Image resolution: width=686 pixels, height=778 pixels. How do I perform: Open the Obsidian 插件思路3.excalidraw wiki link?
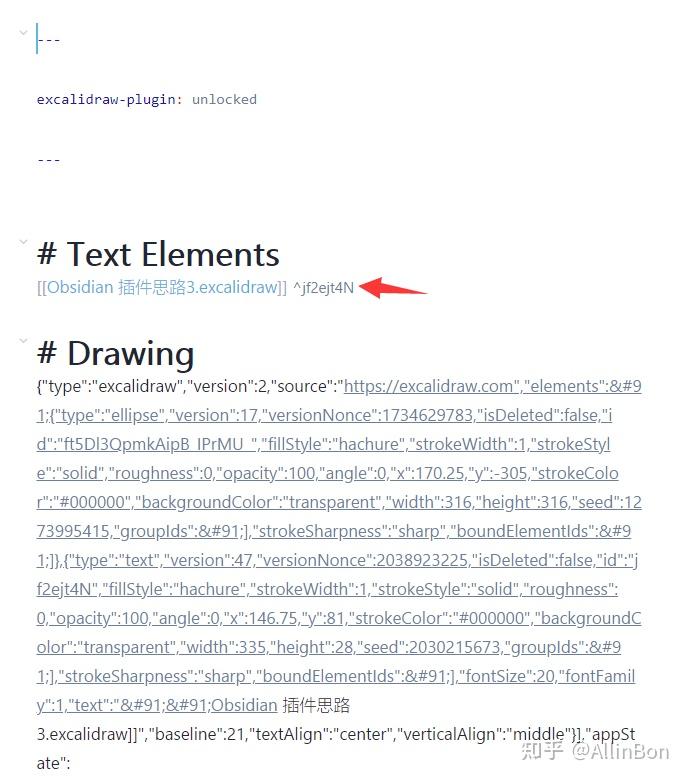click(x=161, y=288)
